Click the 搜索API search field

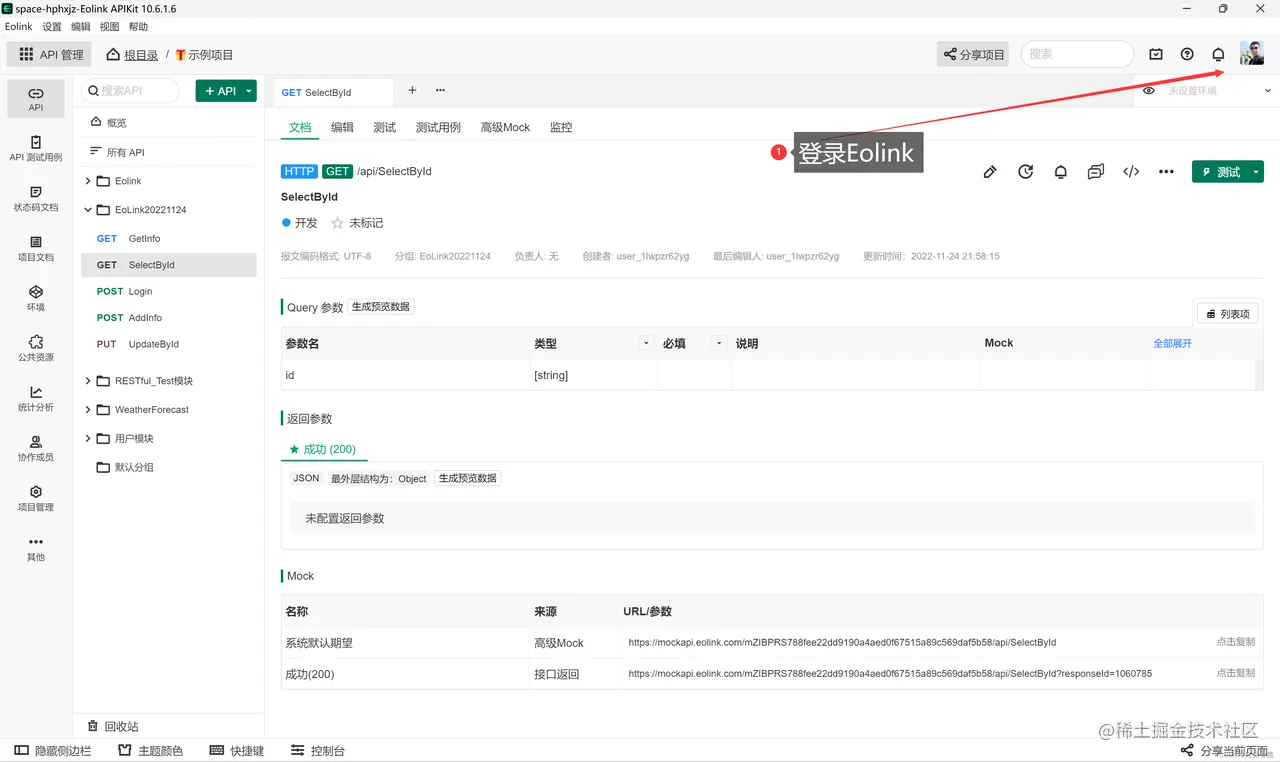130,91
